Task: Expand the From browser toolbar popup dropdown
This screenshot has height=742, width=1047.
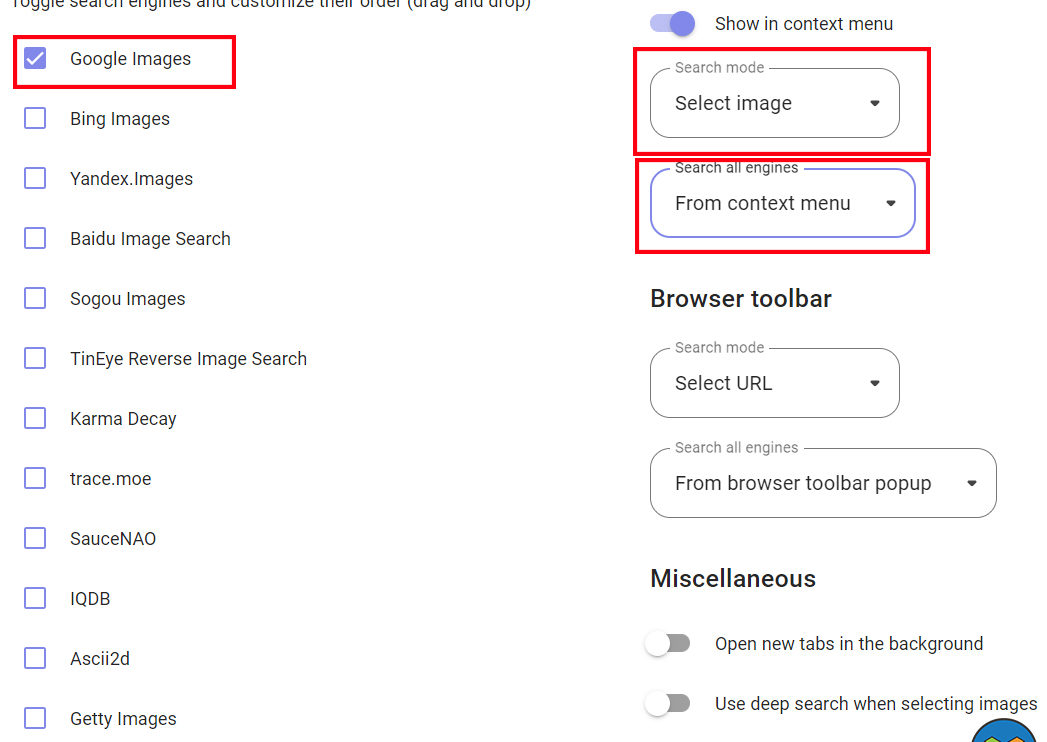Action: coord(822,483)
